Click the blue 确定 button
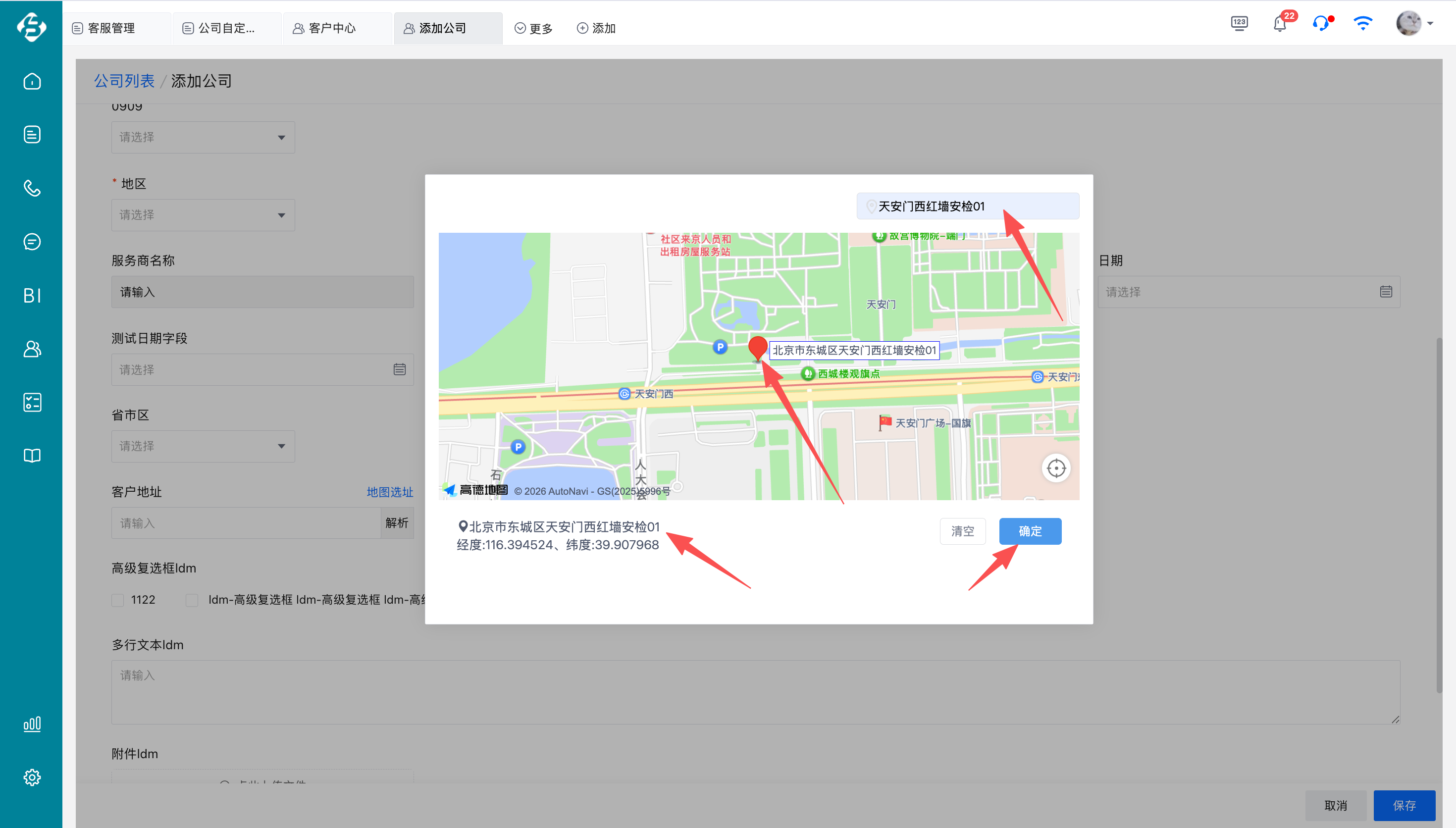Viewport: 1456px width, 828px height. point(1030,531)
